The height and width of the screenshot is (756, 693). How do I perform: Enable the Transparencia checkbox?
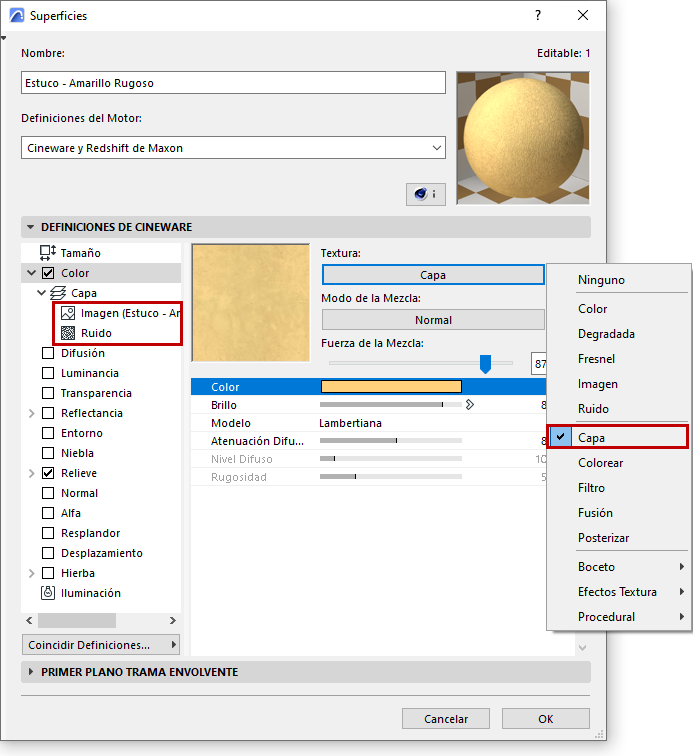click(x=48, y=393)
